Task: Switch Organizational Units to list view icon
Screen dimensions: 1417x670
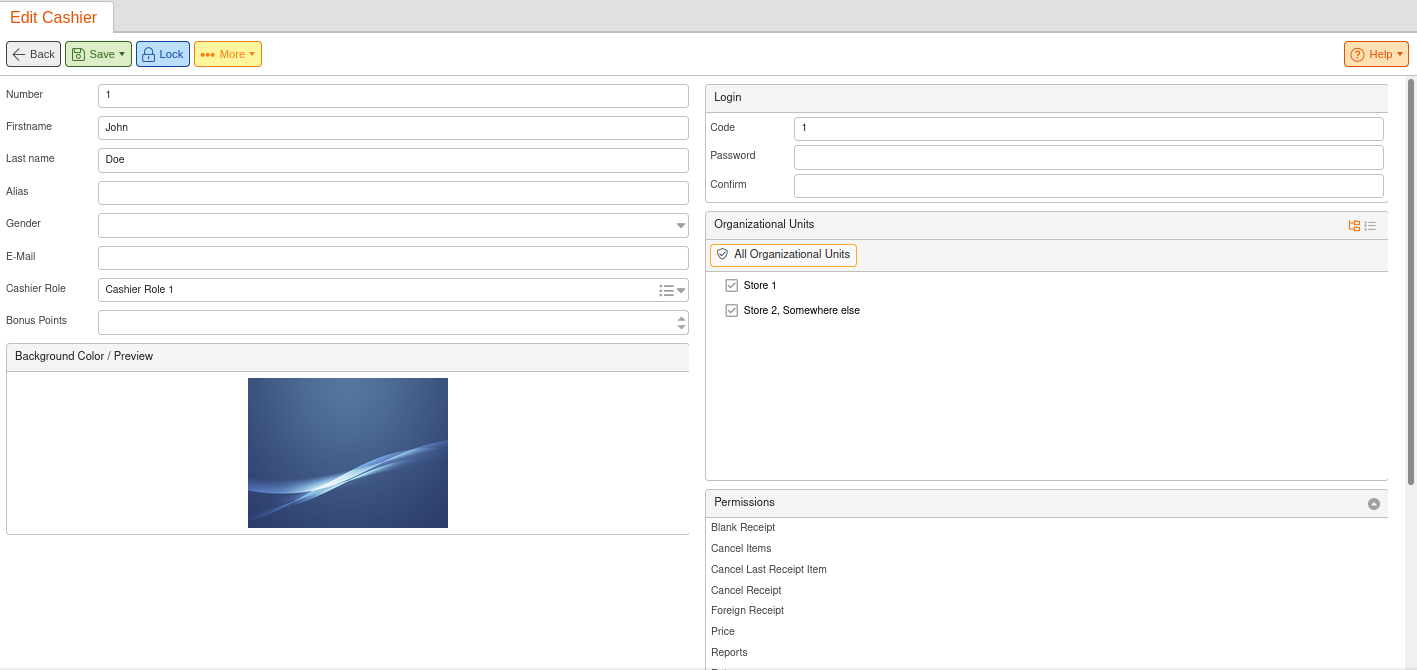Action: (1370, 226)
